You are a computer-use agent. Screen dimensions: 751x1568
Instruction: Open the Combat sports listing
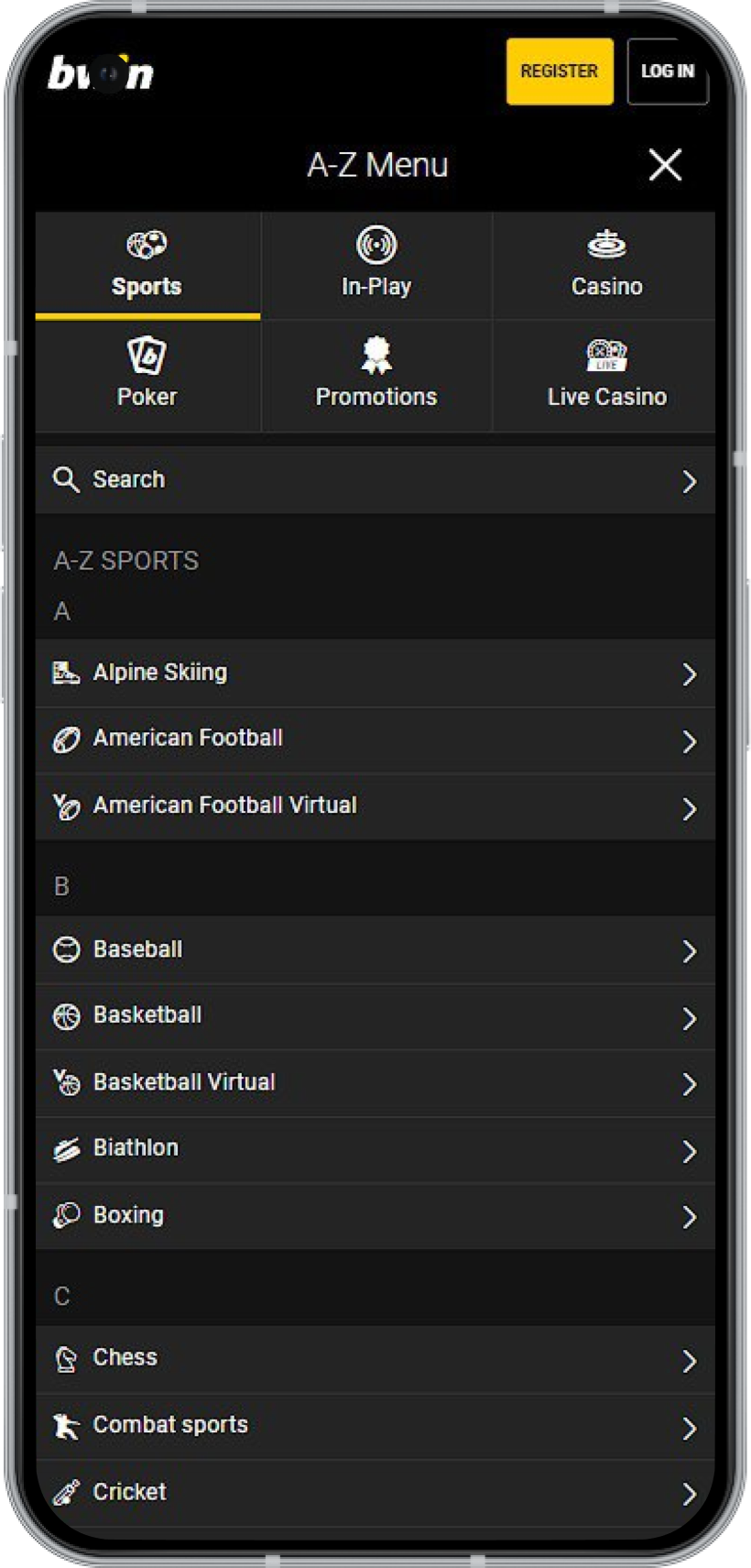(375, 1424)
